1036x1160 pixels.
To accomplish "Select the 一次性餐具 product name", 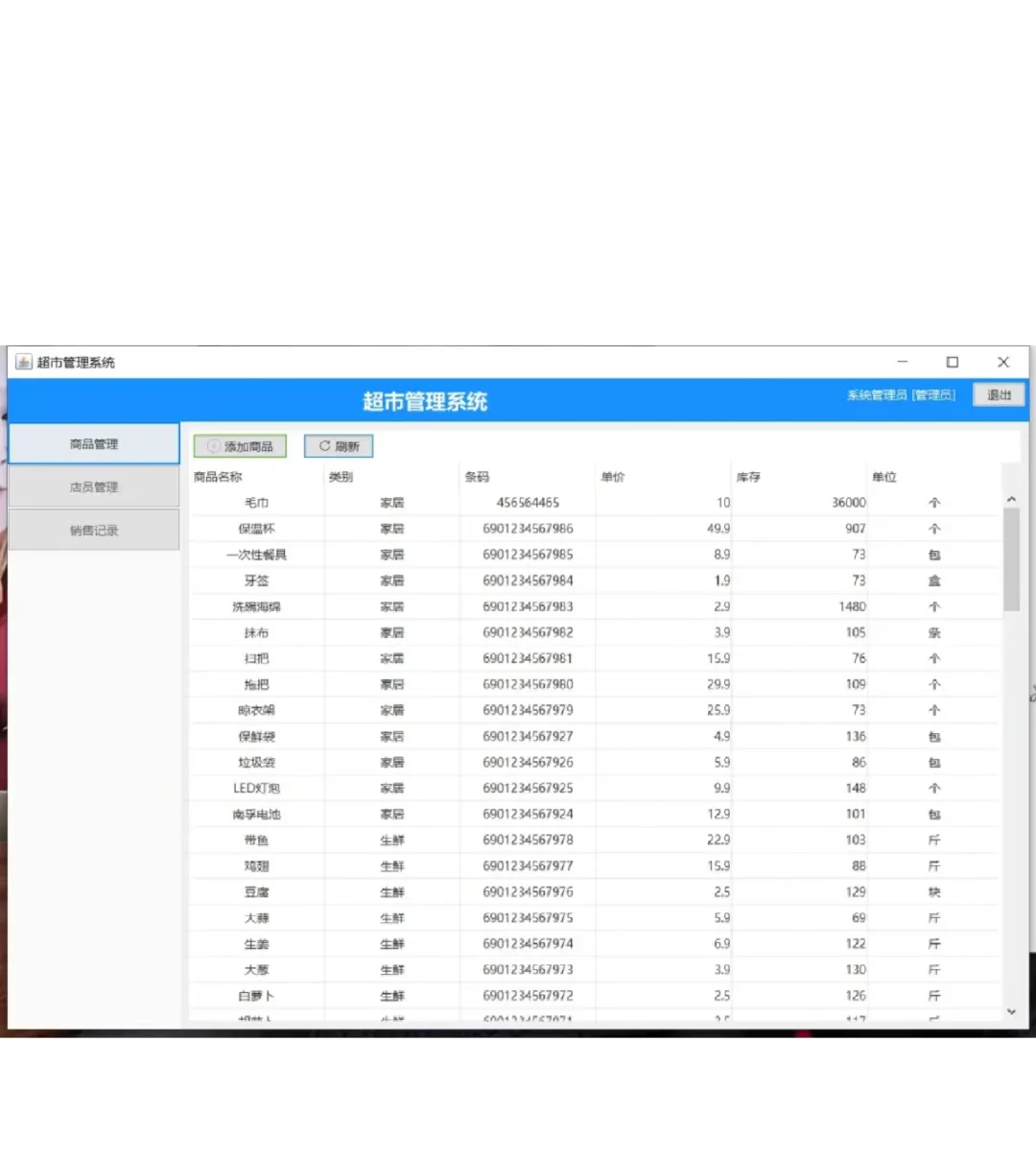I will coord(257,555).
